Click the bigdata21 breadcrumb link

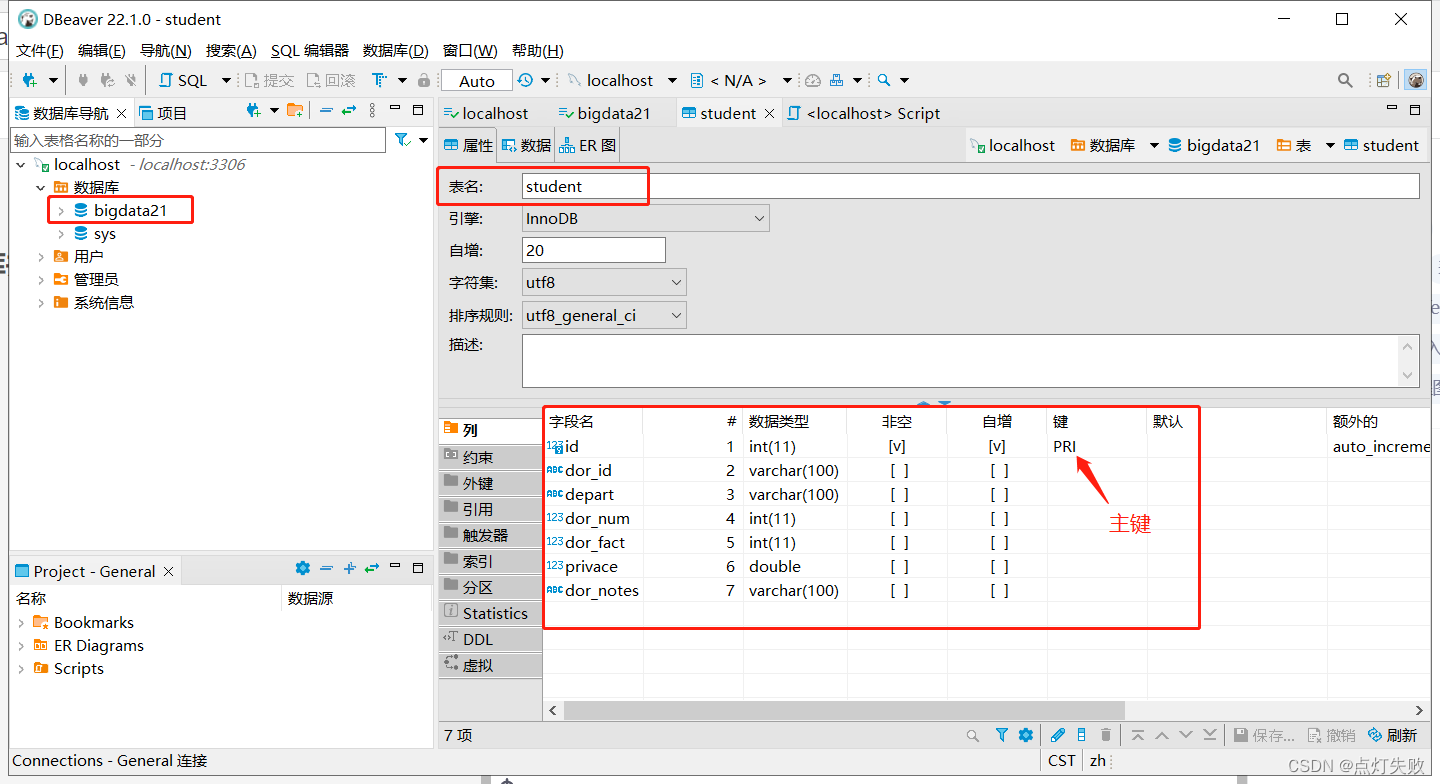click(x=1213, y=145)
